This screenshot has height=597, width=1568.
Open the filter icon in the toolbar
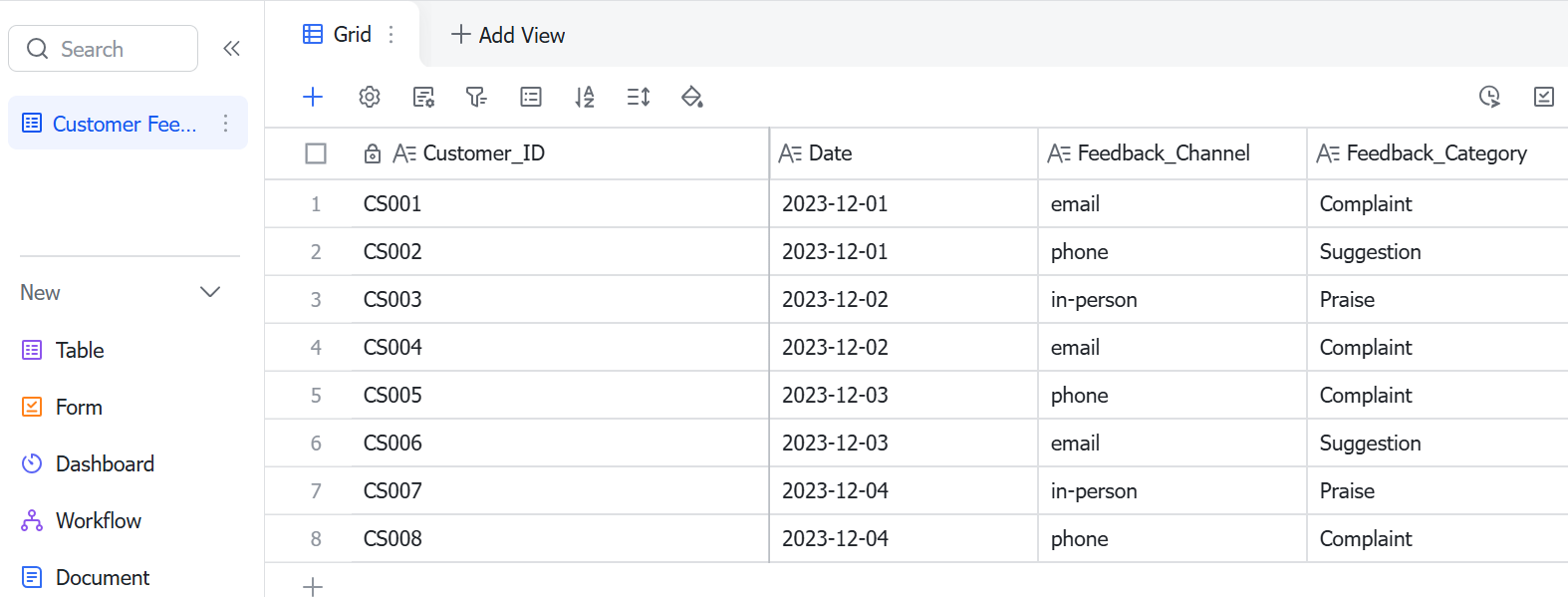pyautogui.click(x=476, y=97)
